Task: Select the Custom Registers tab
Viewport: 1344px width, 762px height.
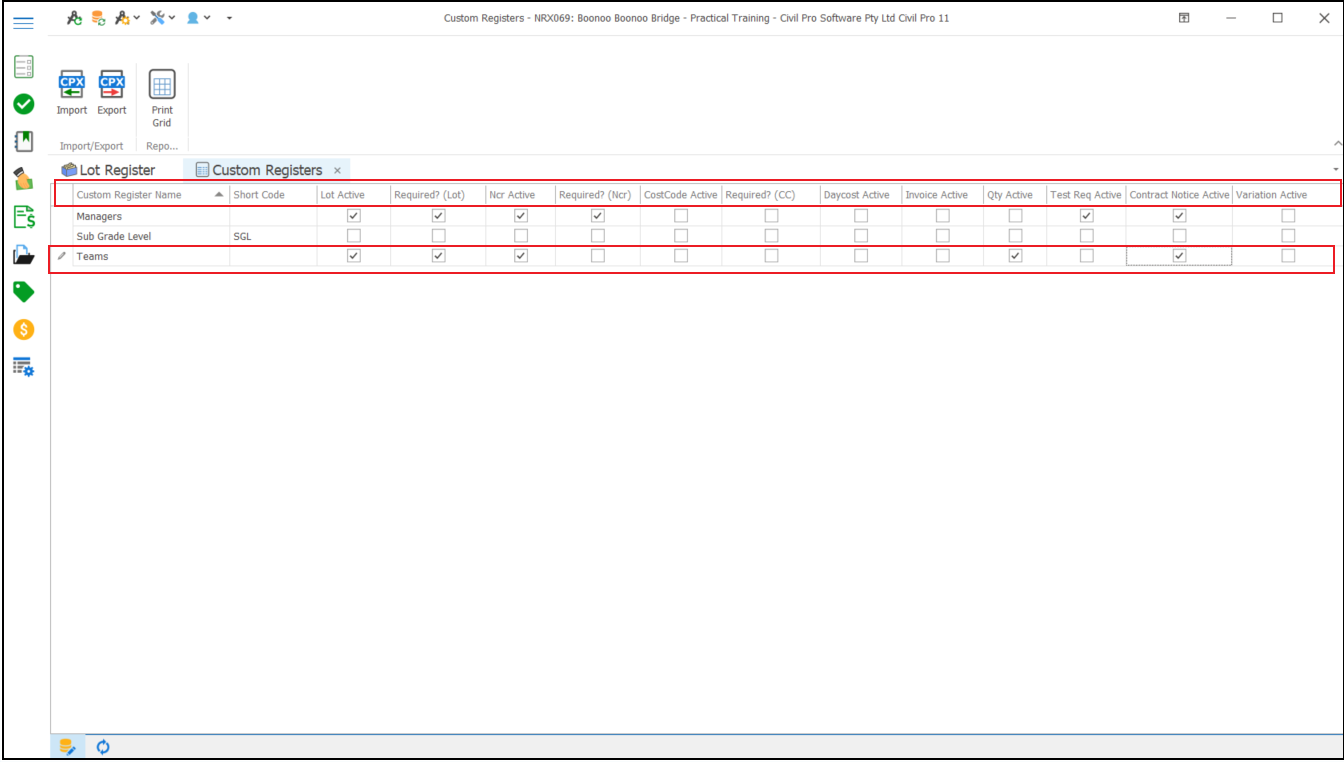Action: tap(265, 169)
